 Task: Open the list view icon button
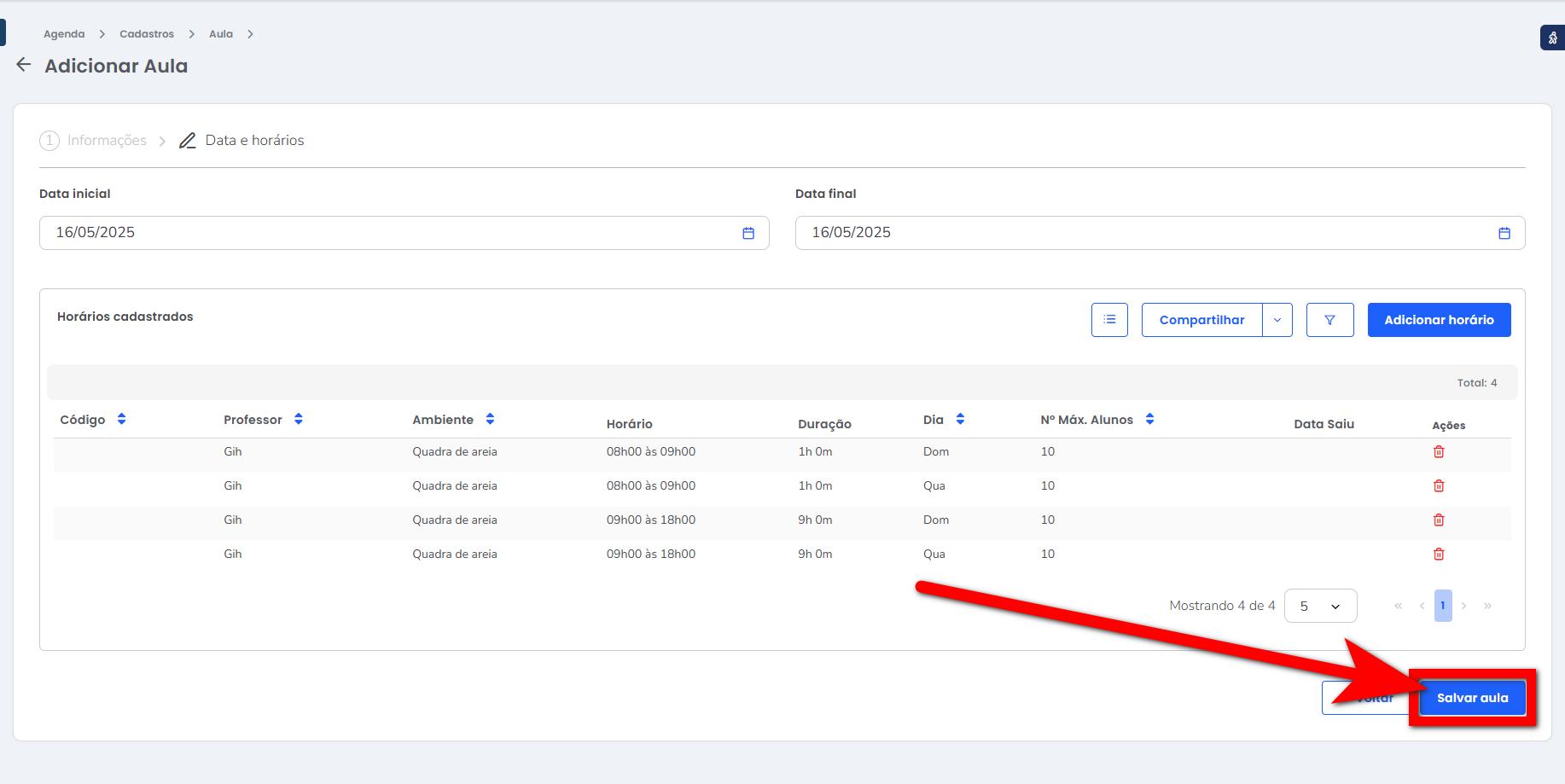(1109, 320)
